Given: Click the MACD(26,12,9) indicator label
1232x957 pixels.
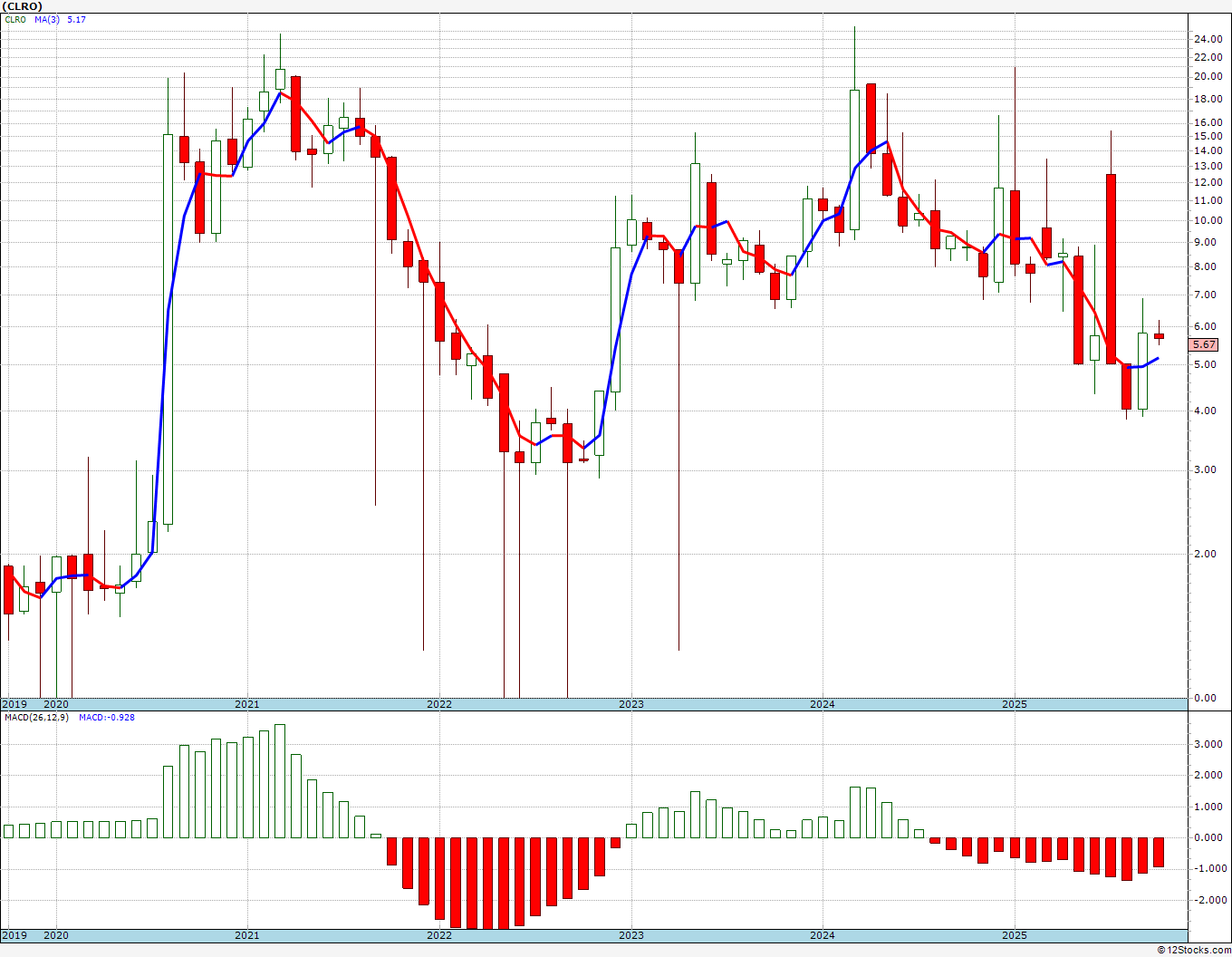Looking at the screenshot, I should pos(35,717).
